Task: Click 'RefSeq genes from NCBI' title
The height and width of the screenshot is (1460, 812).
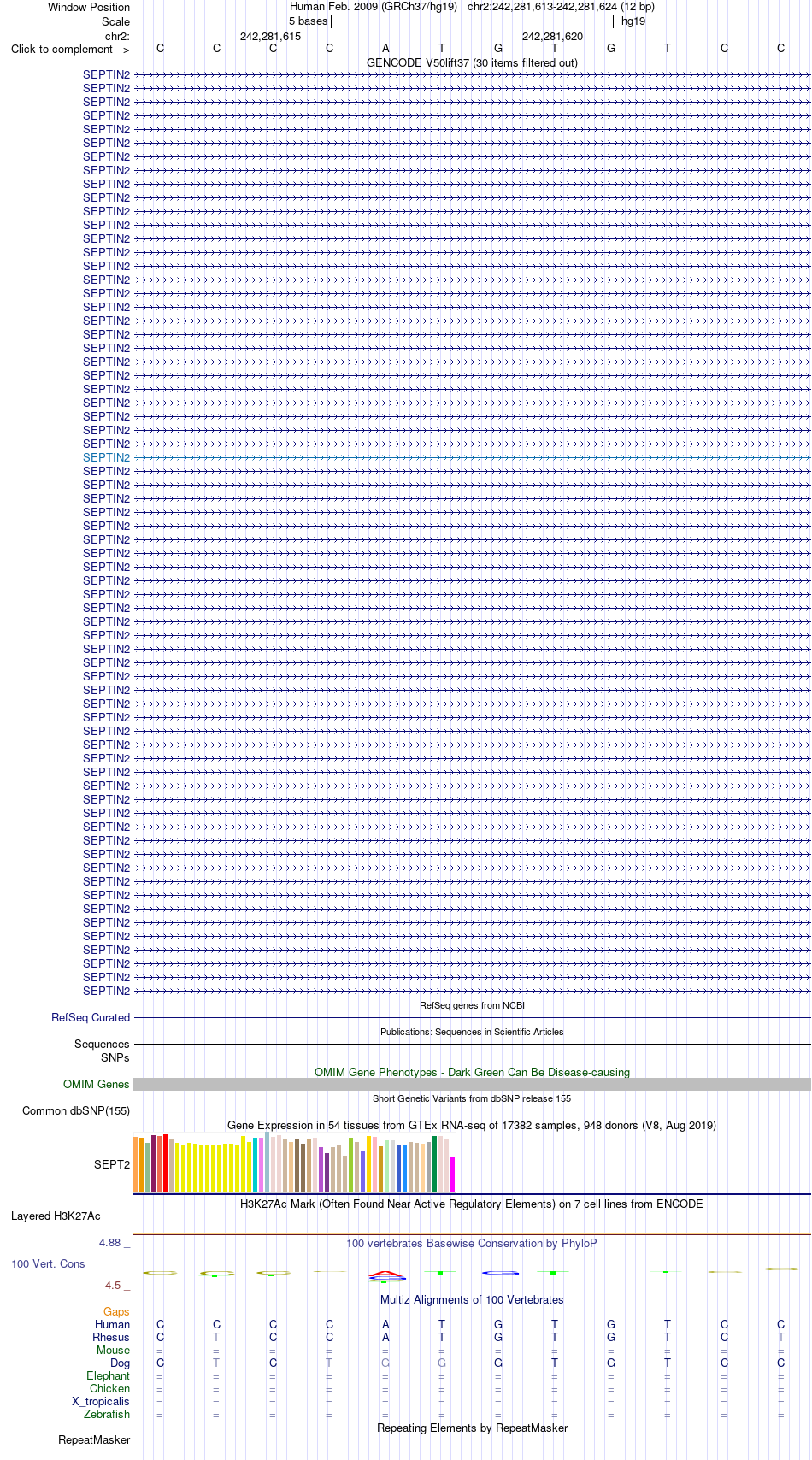Action: click(472, 1005)
